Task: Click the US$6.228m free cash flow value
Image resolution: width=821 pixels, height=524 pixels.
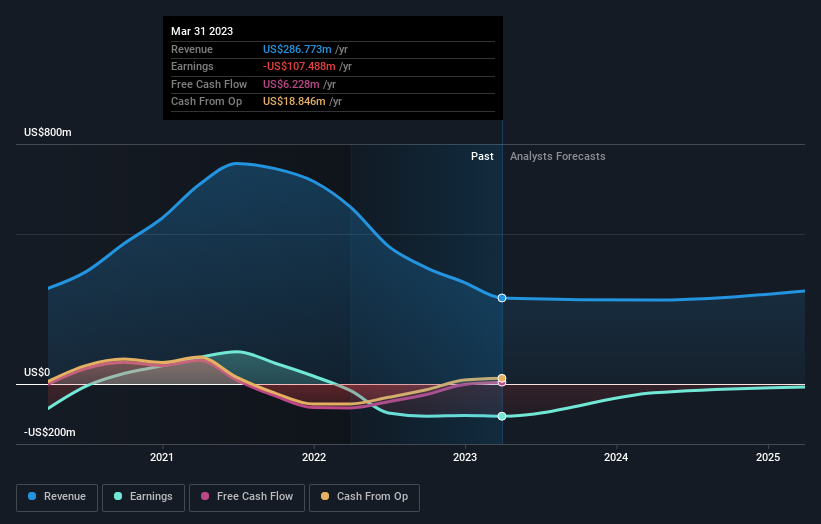Action: click(291, 84)
